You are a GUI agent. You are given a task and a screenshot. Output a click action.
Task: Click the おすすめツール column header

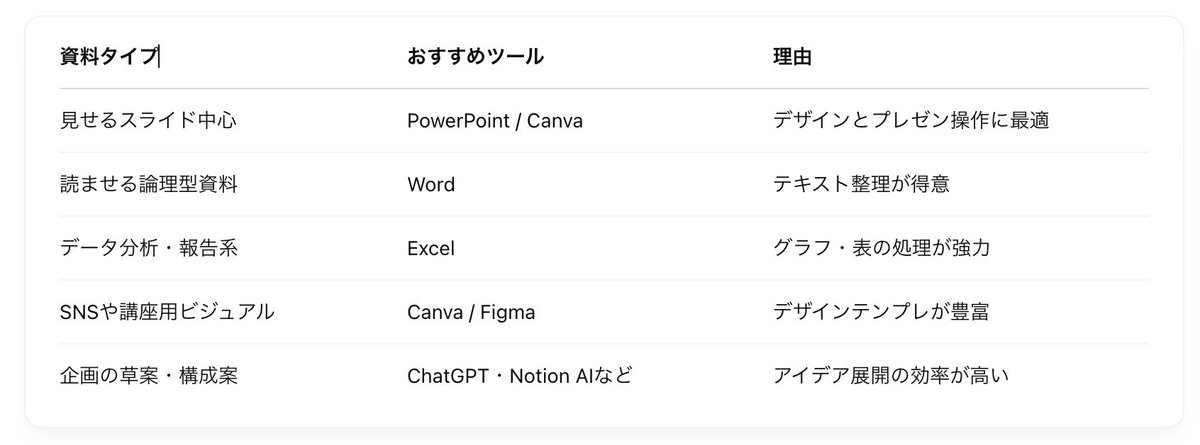pyautogui.click(x=475, y=57)
